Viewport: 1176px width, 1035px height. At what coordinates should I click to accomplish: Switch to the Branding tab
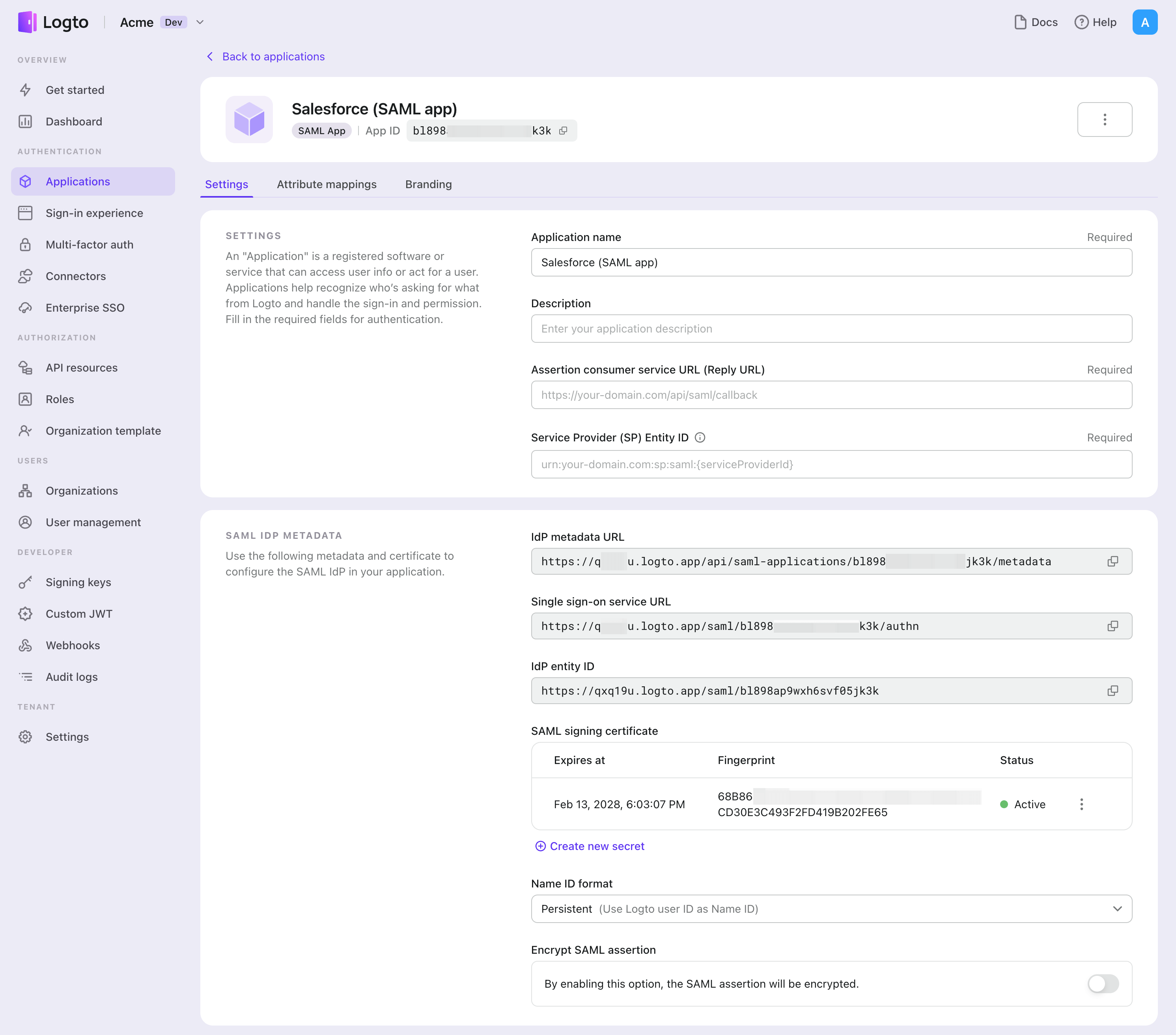click(x=428, y=184)
